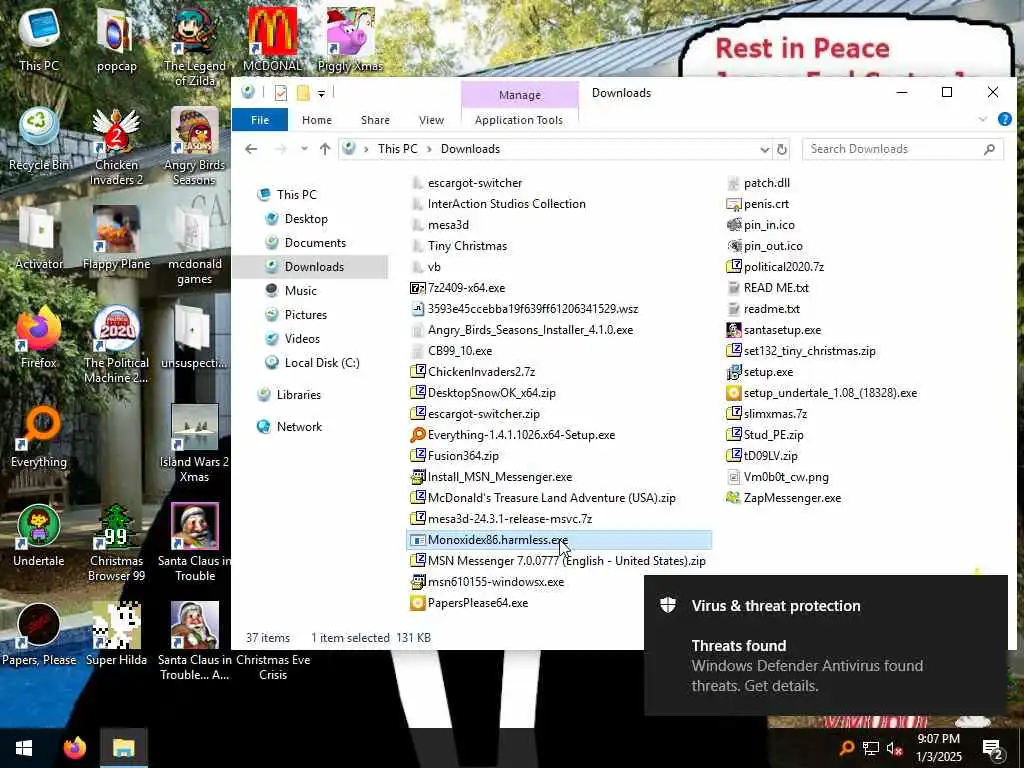Open Christmas Browser 99 shortcut

(116, 543)
